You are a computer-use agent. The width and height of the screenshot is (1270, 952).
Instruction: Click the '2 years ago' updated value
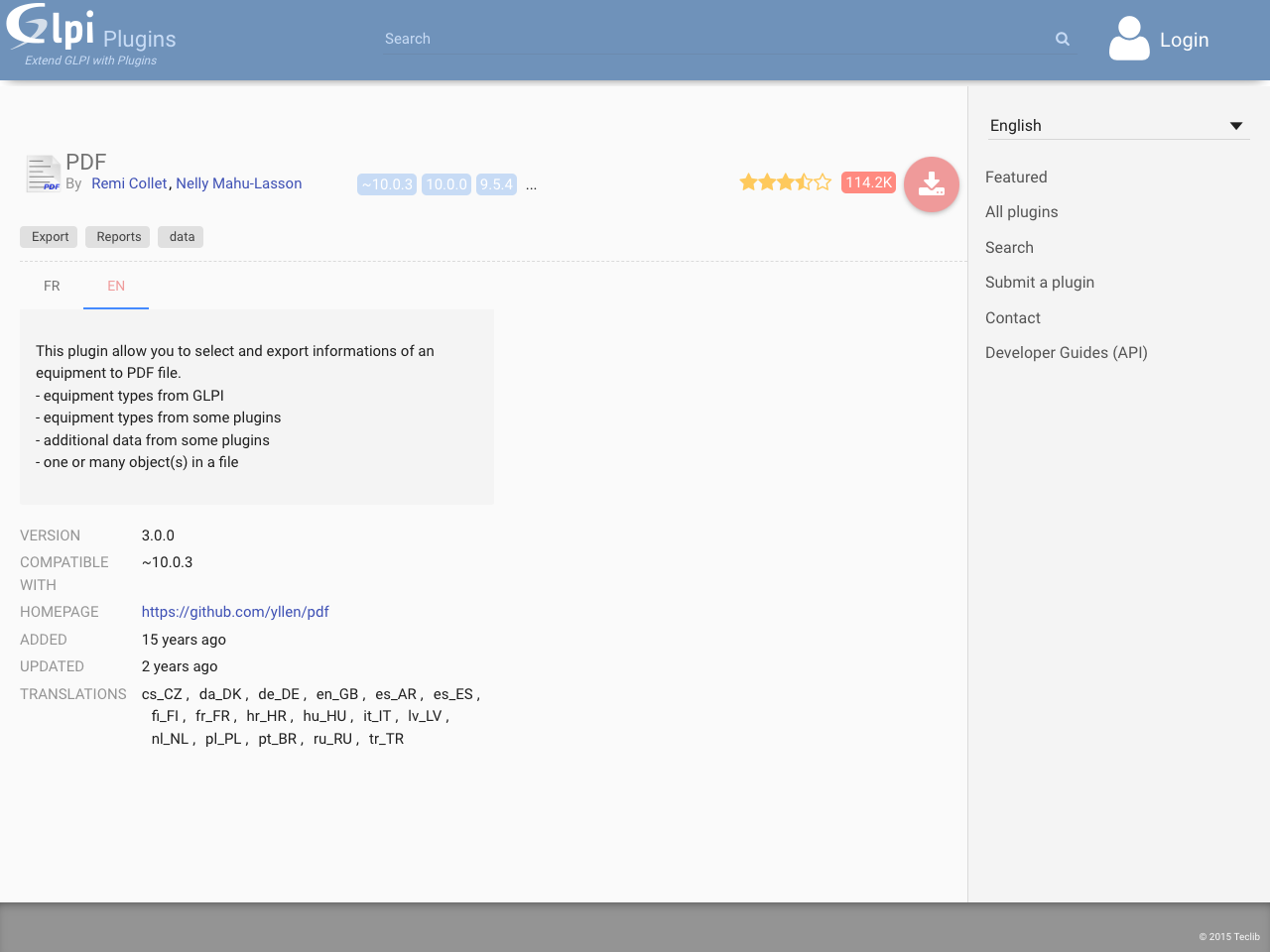(x=180, y=666)
